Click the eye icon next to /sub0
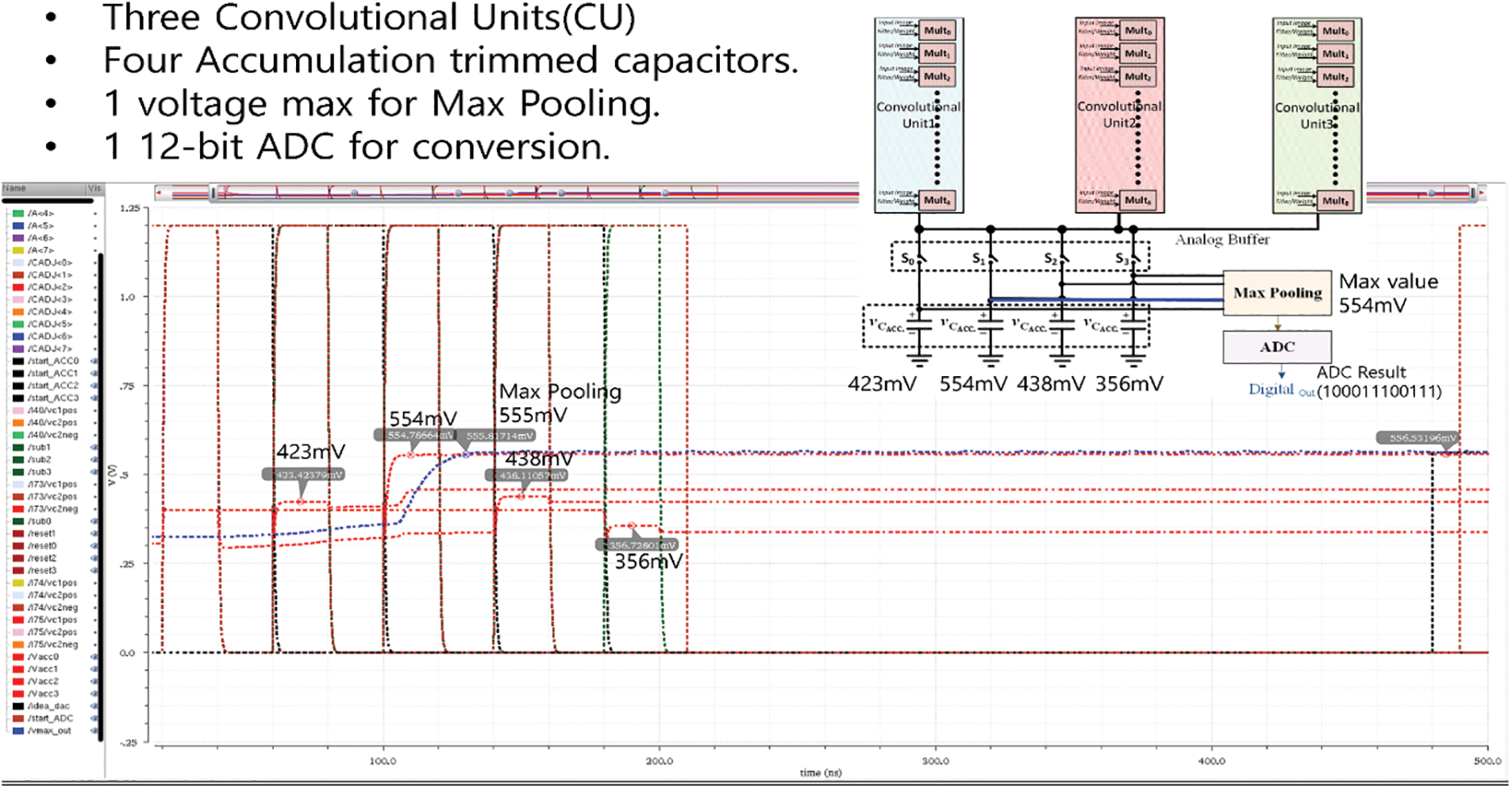 [94, 521]
